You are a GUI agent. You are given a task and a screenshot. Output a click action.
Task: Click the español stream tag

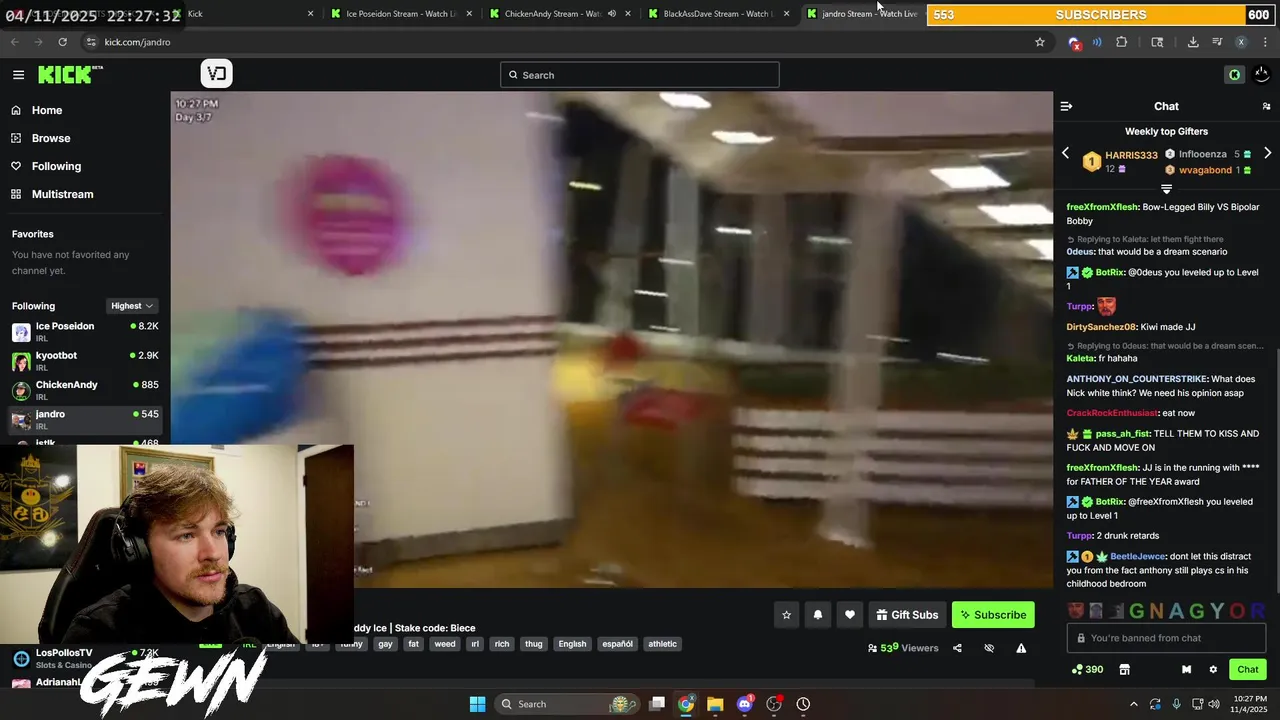(617, 644)
